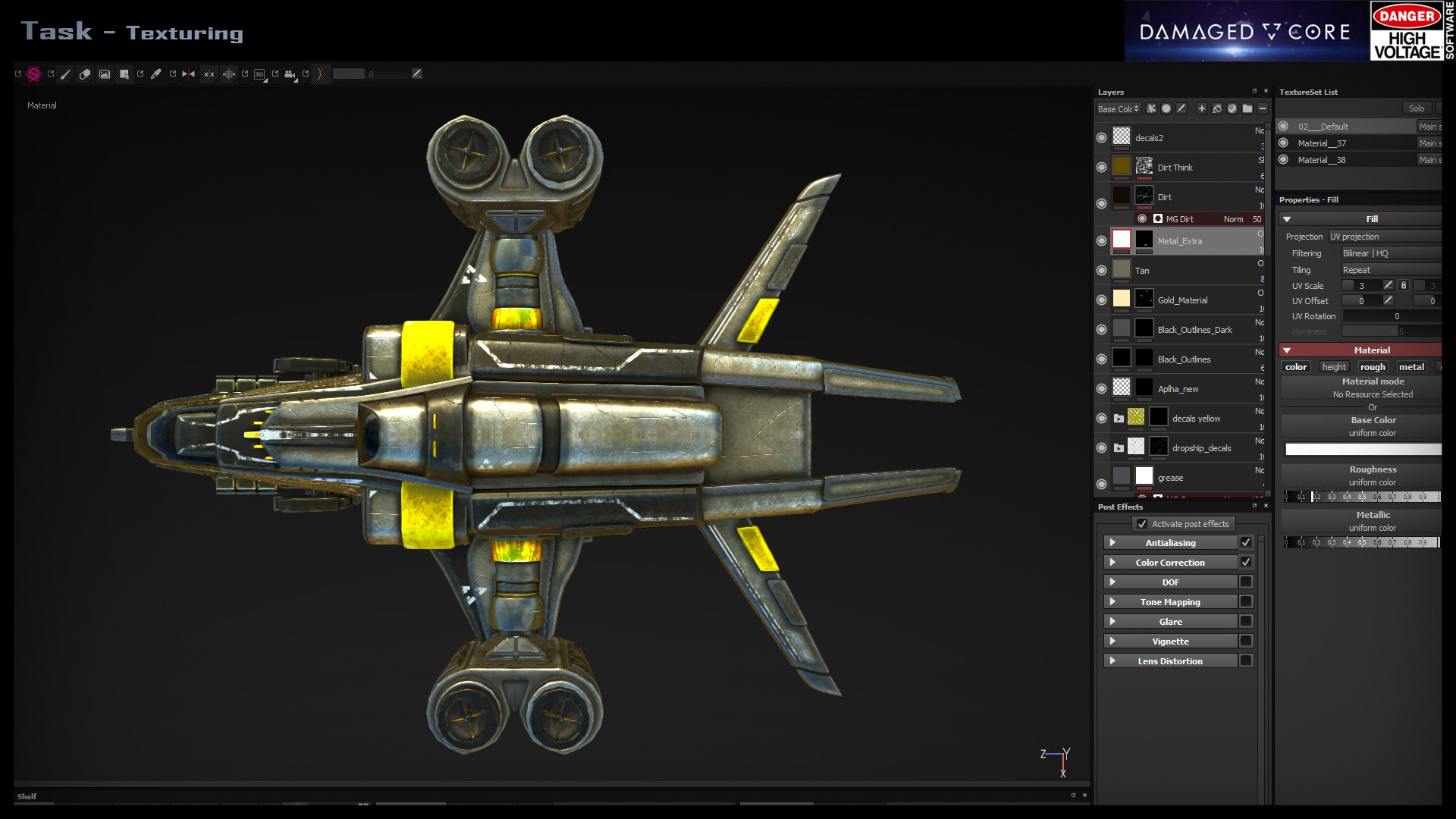Select the Polygon Fill tool
This screenshot has width=1456, height=819.
click(x=124, y=74)
